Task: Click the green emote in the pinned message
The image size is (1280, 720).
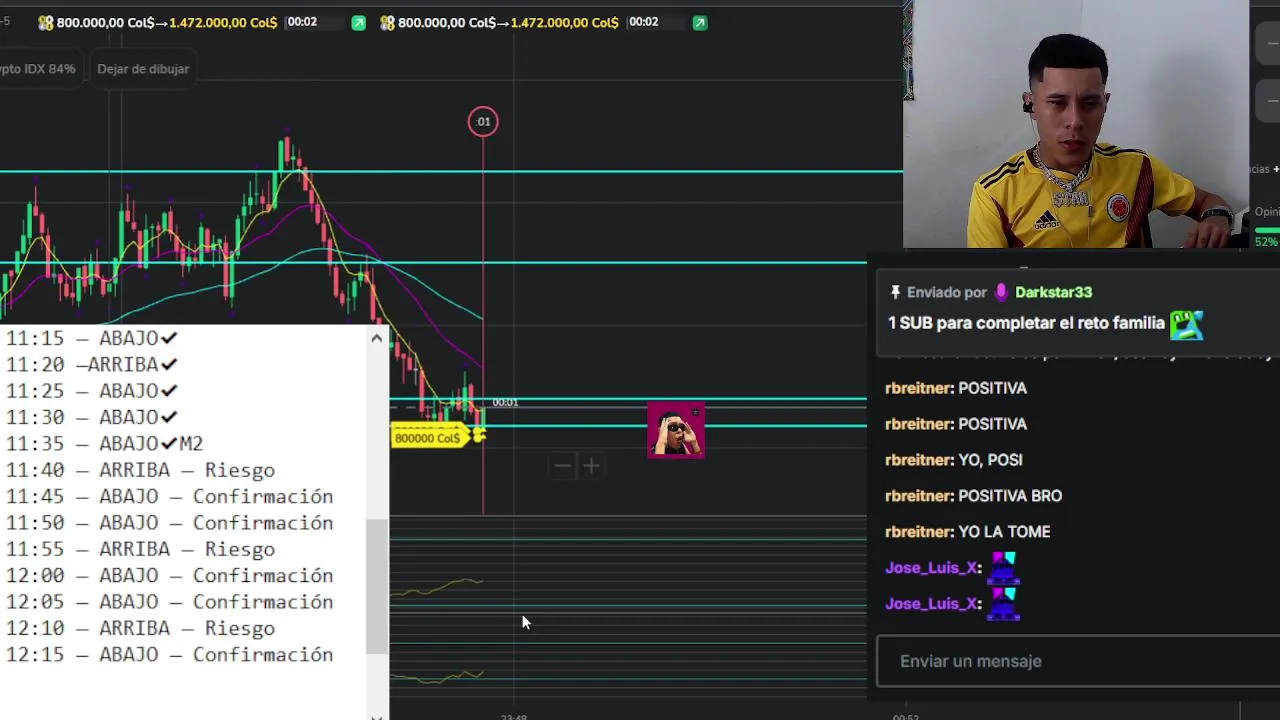Action: point(1187,324)
